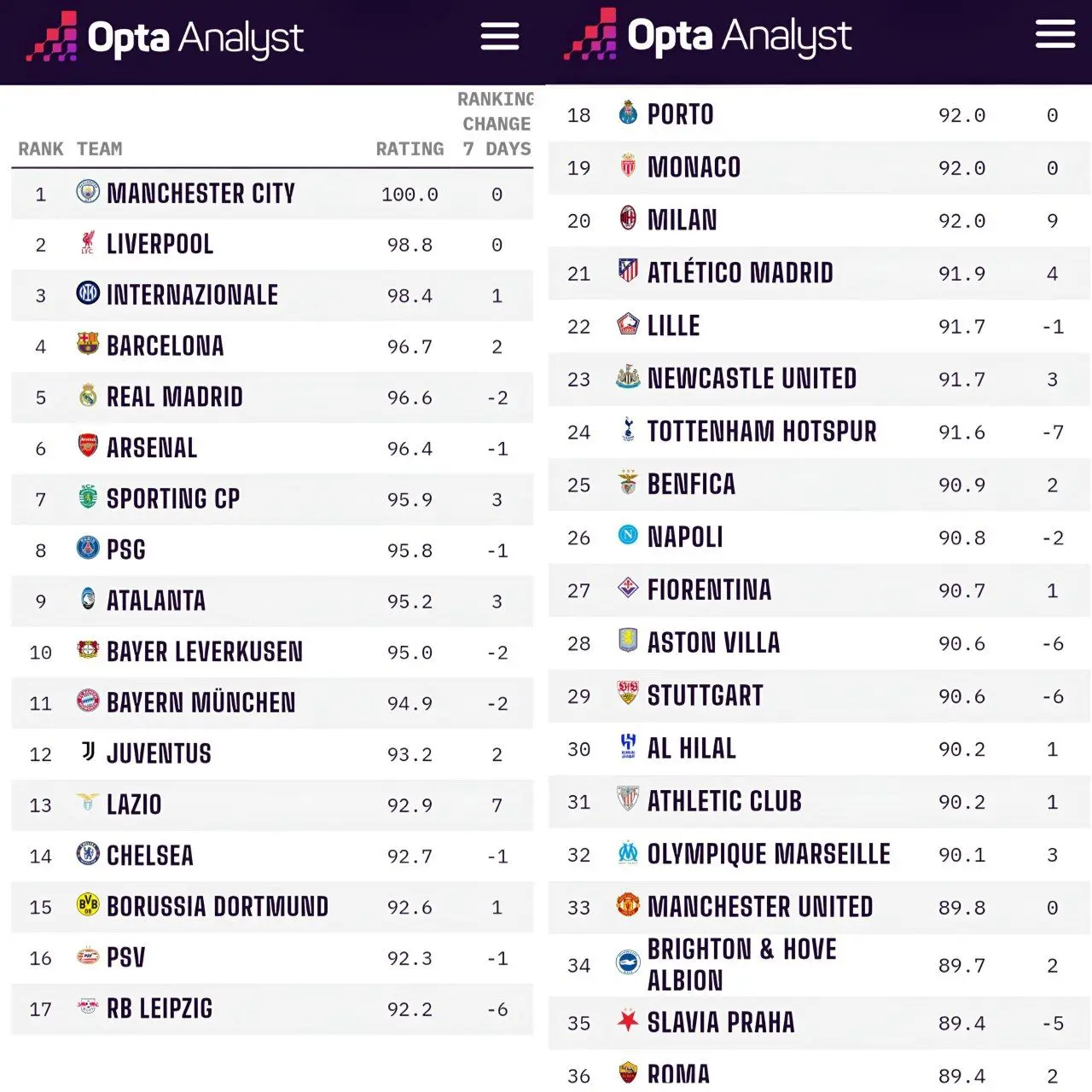Click the TEAM column header
This screenshot has width=1092, height=1092.
(x=99, y=149)
